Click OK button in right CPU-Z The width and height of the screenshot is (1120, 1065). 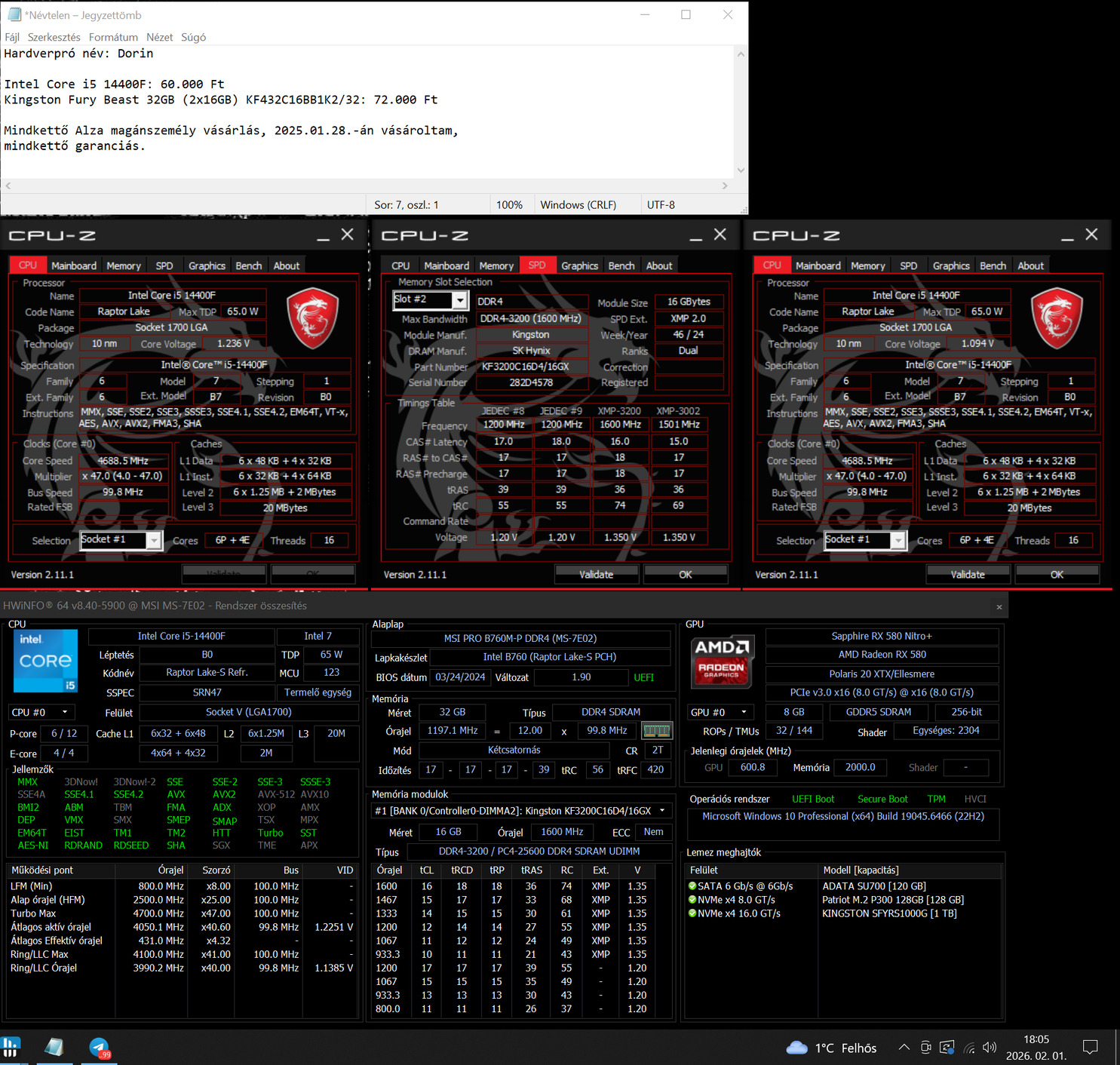click(x=1057, y=575)
